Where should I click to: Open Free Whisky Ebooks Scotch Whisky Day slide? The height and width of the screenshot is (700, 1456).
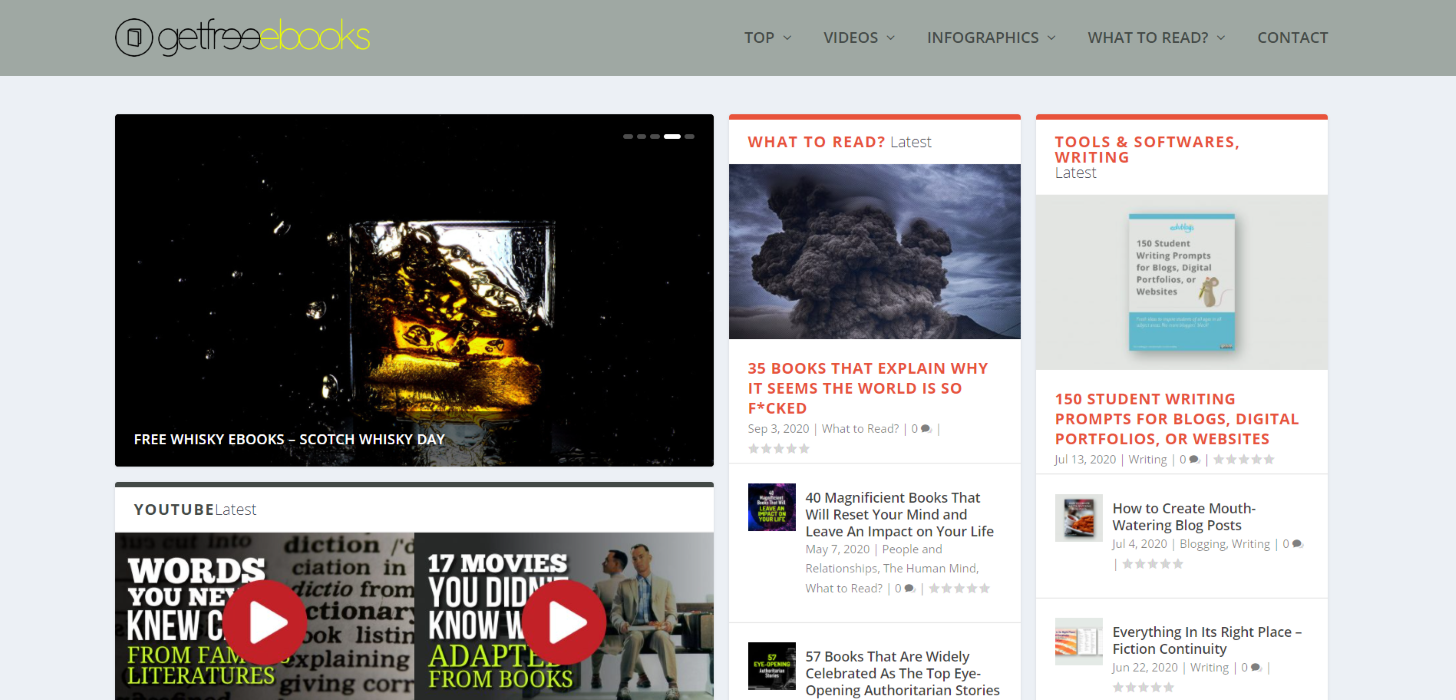[289, 439]
